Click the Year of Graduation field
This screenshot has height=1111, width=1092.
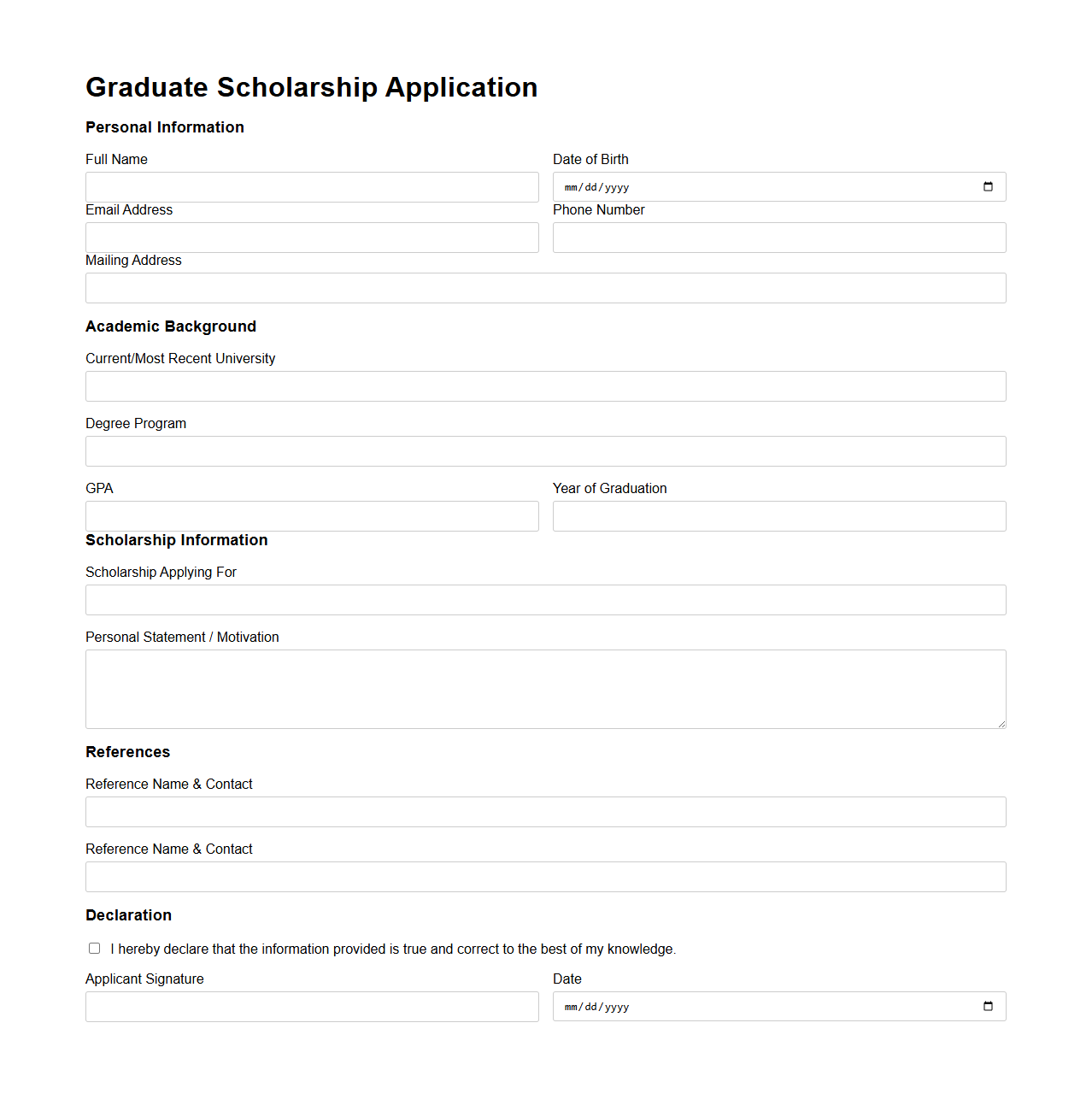pyautogui.click(x=778, y=516)
